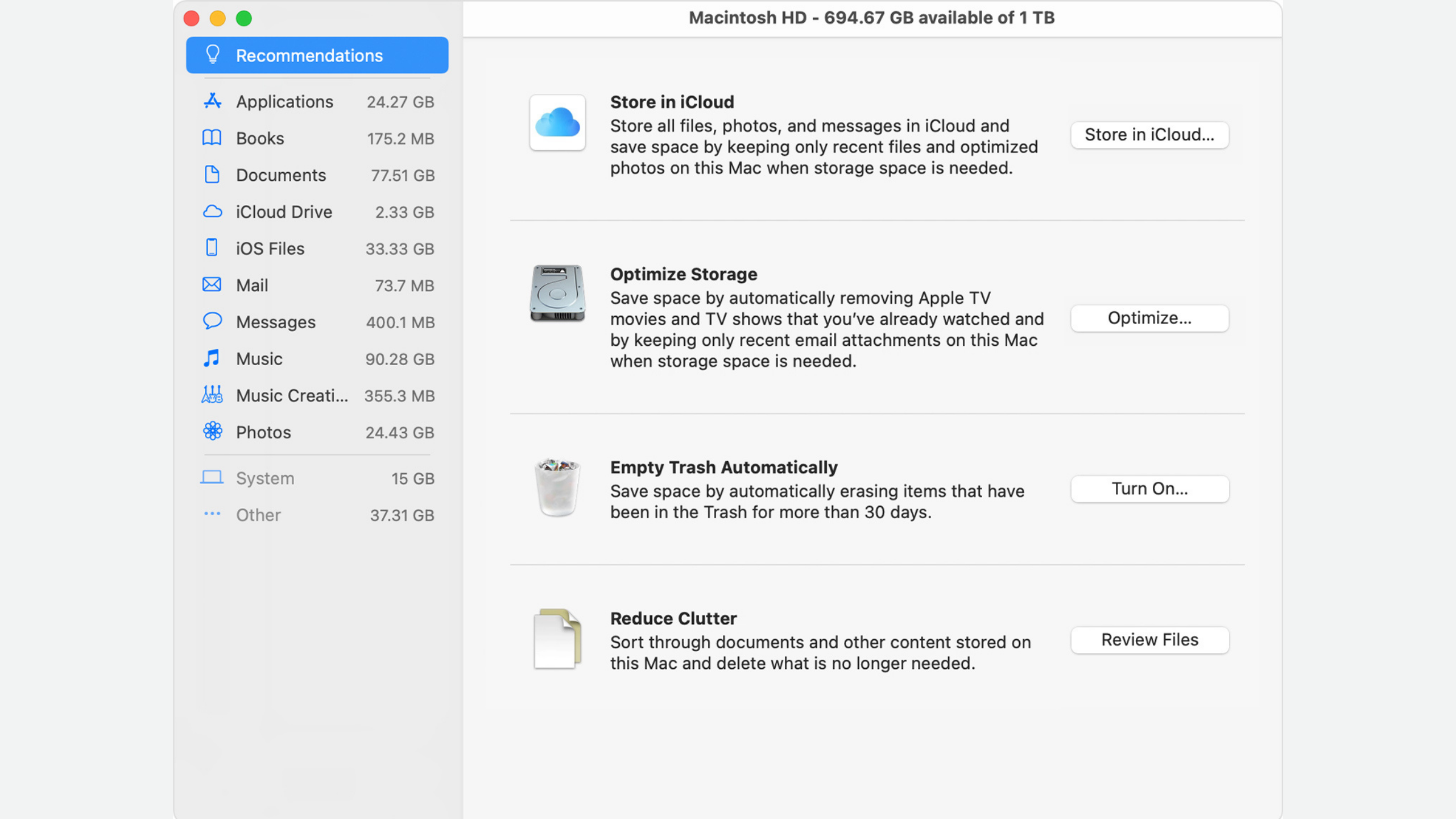Open the Photos category
The height and width of the screenshot is (819, 1456).
click(317, 432)
